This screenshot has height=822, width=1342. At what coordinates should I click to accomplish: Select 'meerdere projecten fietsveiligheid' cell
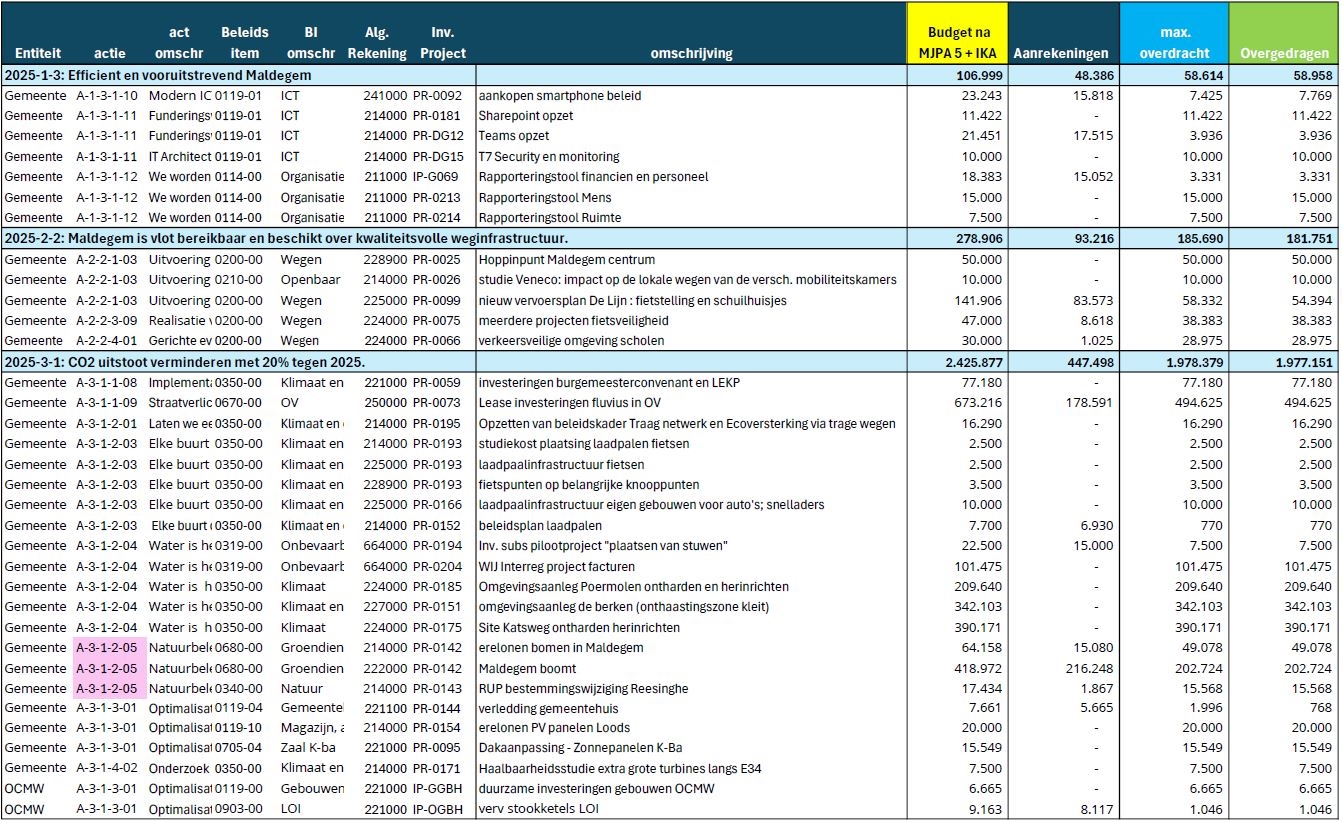point(574,320)
